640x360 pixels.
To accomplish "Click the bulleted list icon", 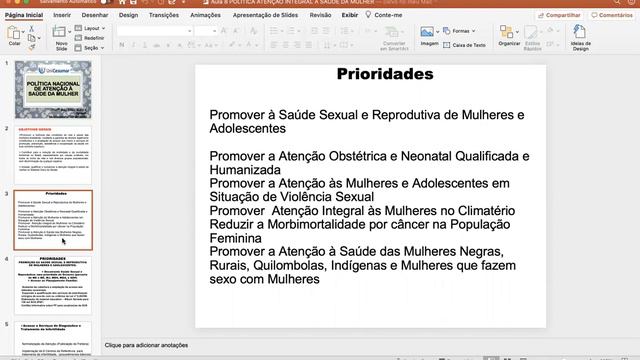I will coord(273,31).
